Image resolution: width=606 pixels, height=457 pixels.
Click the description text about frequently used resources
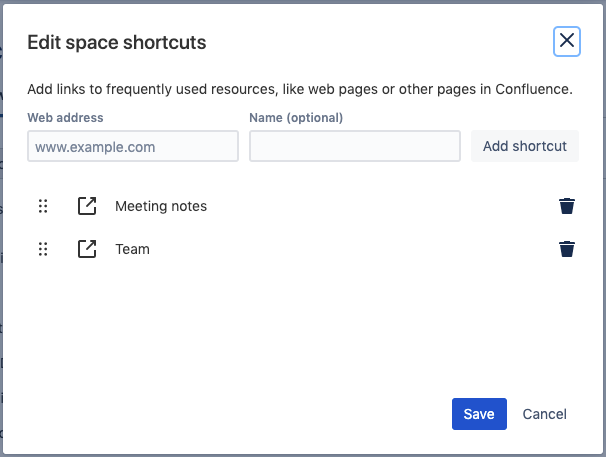coord(300,89)
